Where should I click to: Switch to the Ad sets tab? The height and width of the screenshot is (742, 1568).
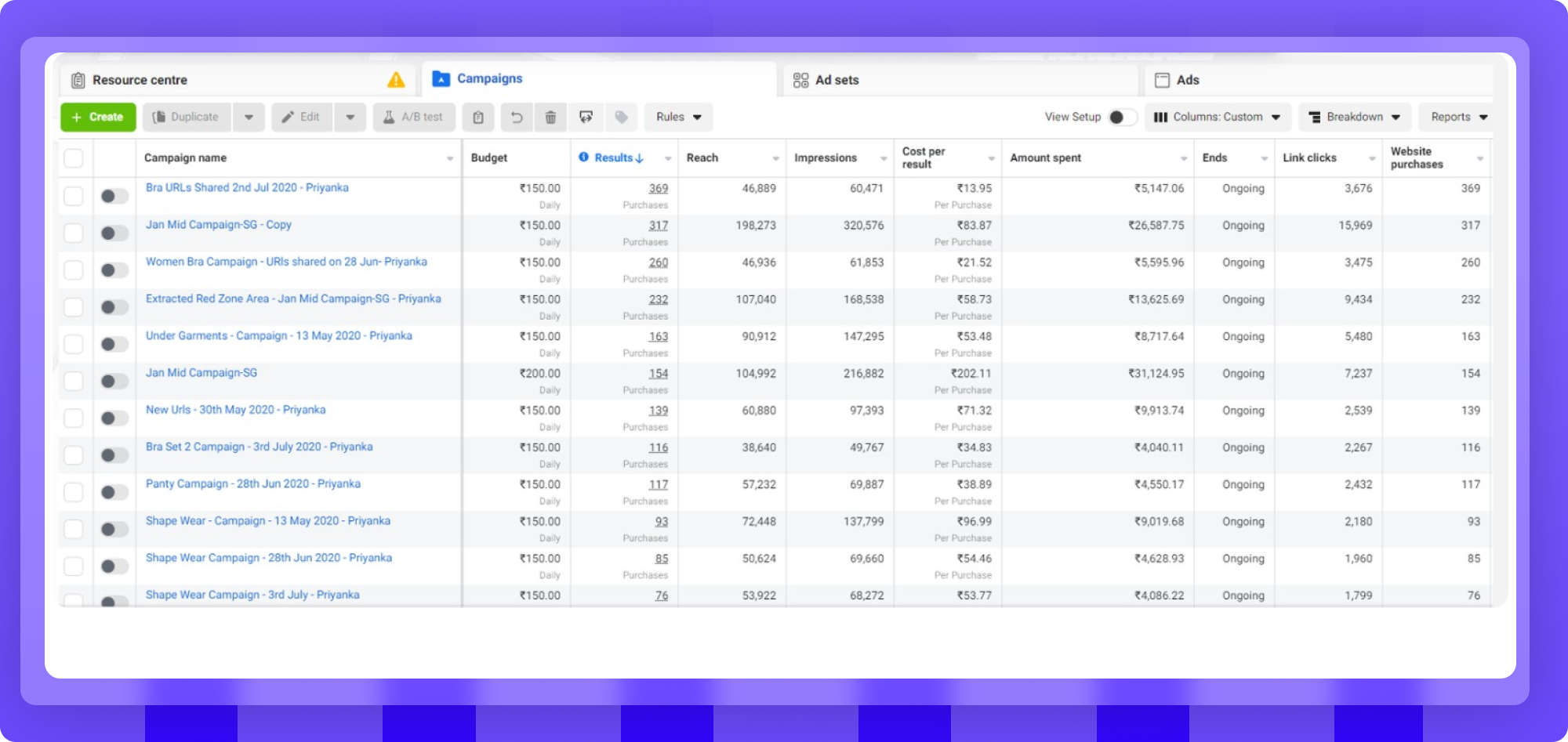[836, 80]
